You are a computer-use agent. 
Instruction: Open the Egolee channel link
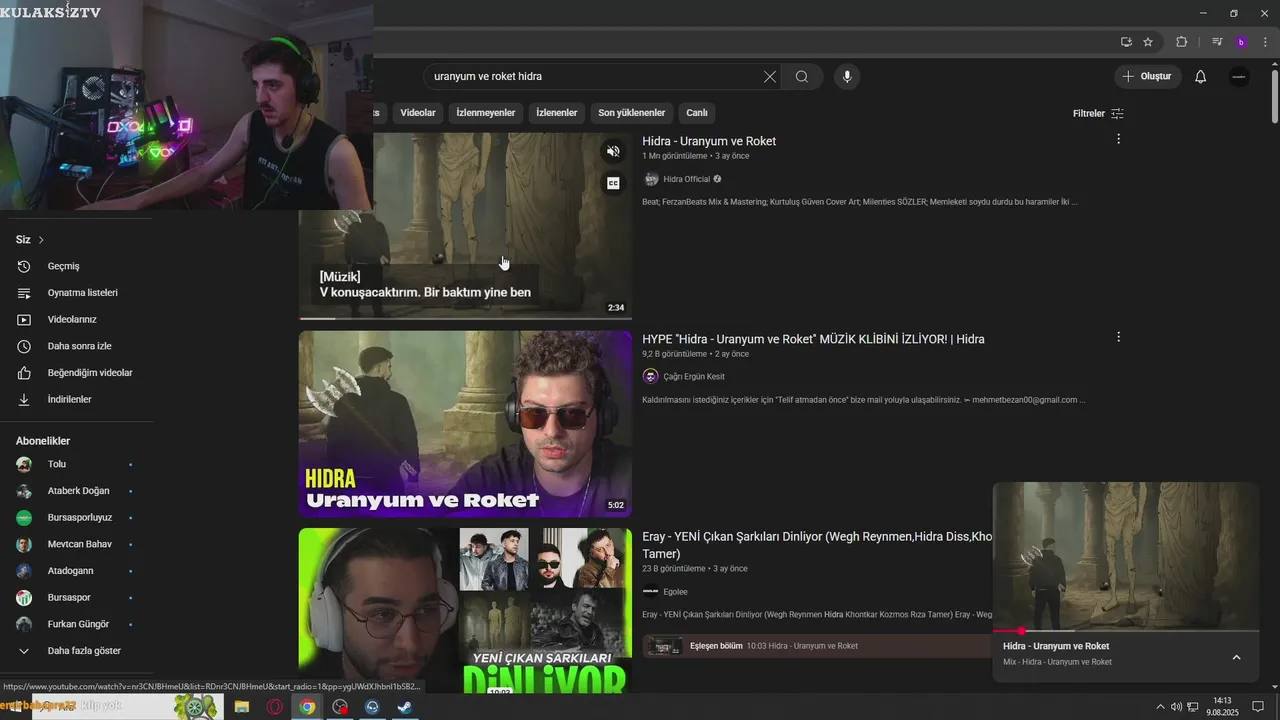coord(675,592)
